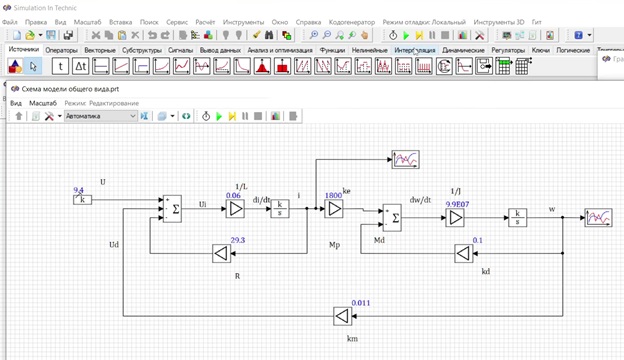Select the km feedback gain 0.011
The height and width of the screenshot is (360, 624).
pos(342,316)
